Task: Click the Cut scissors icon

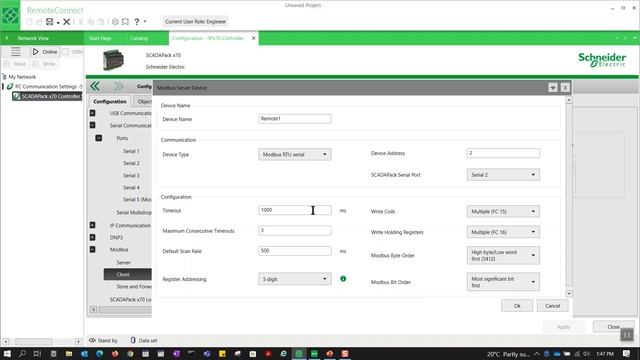Action: point(81,22)
